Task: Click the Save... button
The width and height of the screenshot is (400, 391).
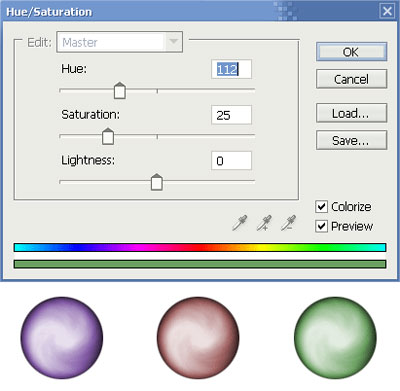Action: pyautogui.click(x=351, y=140)
